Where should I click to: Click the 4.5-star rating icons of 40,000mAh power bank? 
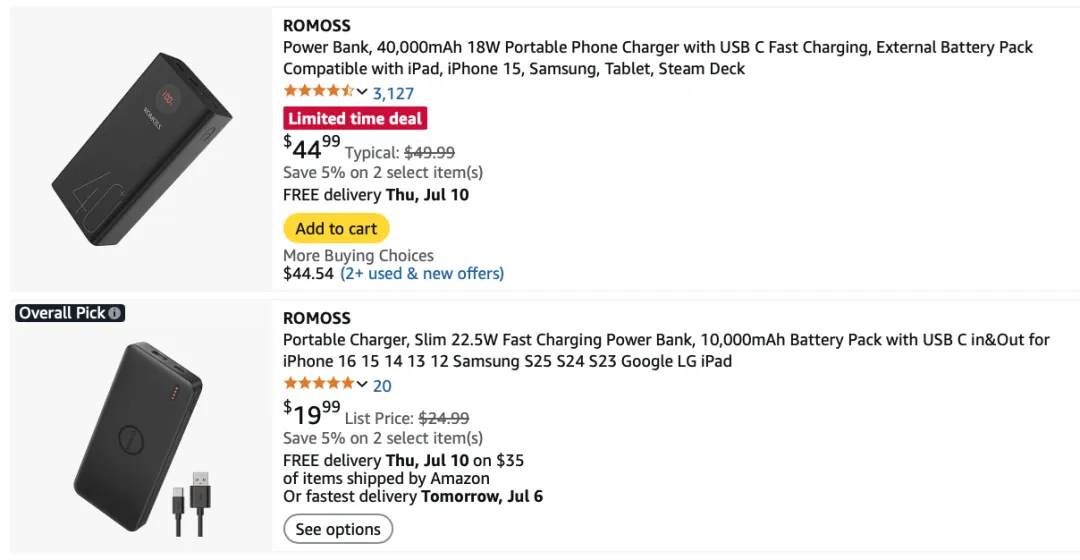318,93
